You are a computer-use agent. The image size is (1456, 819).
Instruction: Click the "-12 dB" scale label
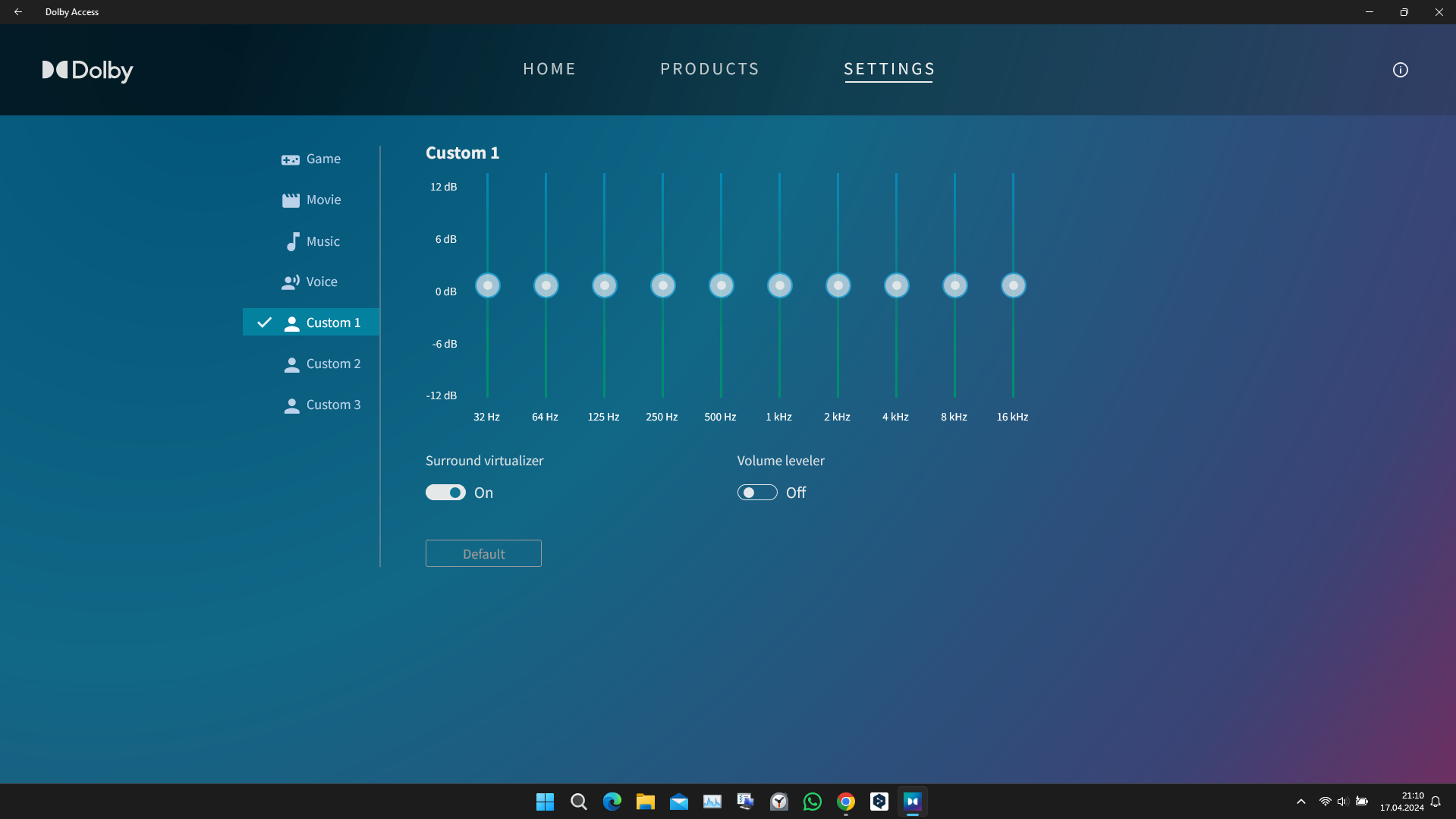pos(442,395)
